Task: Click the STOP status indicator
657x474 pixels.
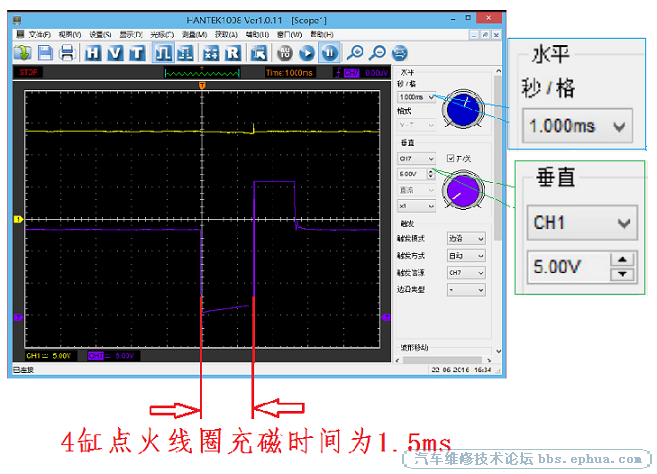Action: click(x=28, y=73)
